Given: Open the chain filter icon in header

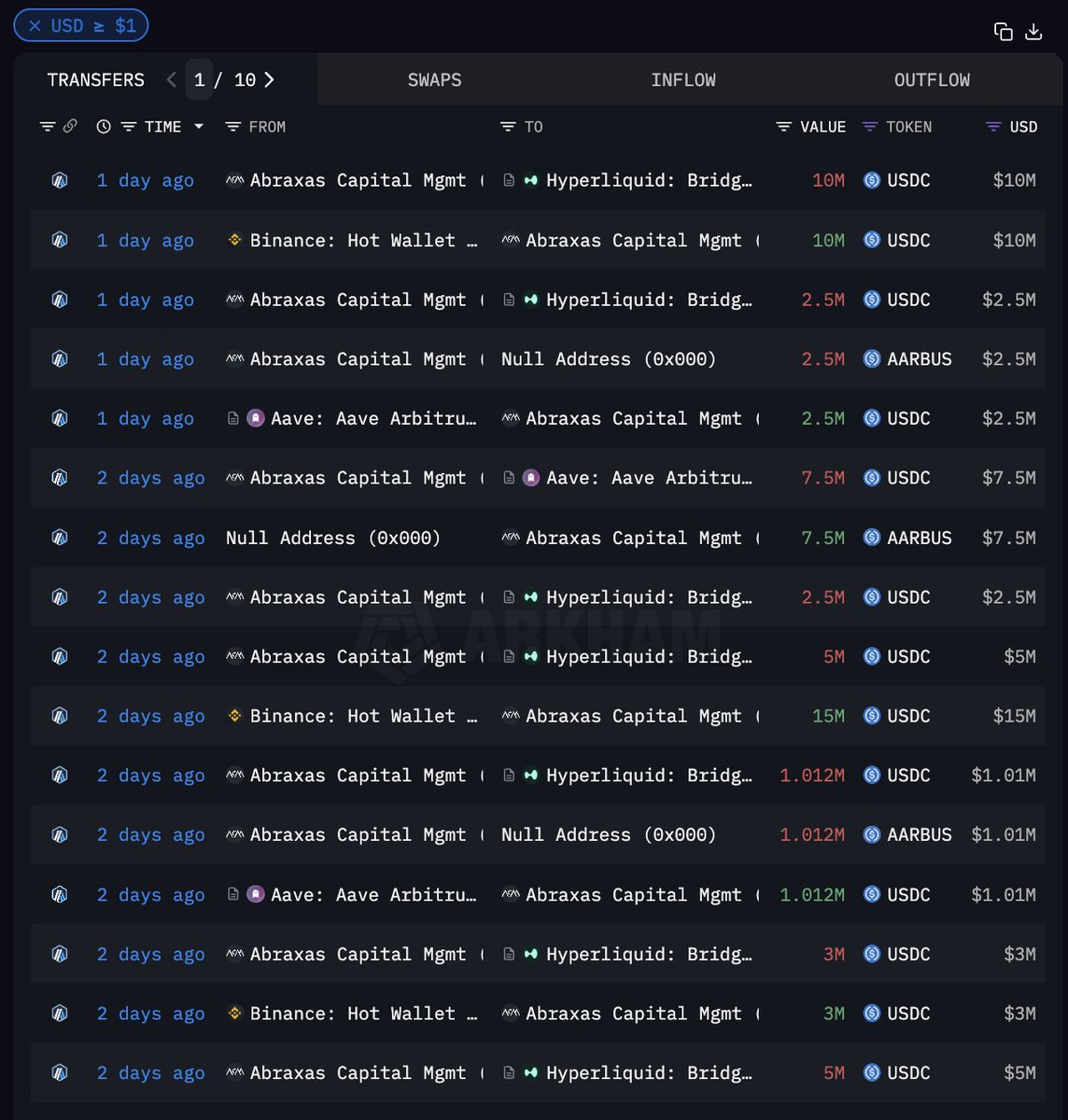Looking at the screenshot, I should [48, 127].
